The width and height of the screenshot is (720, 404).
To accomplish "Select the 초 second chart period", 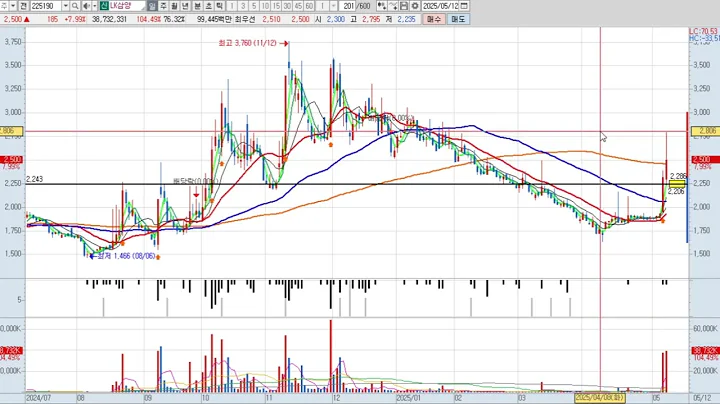I will 208,6.
